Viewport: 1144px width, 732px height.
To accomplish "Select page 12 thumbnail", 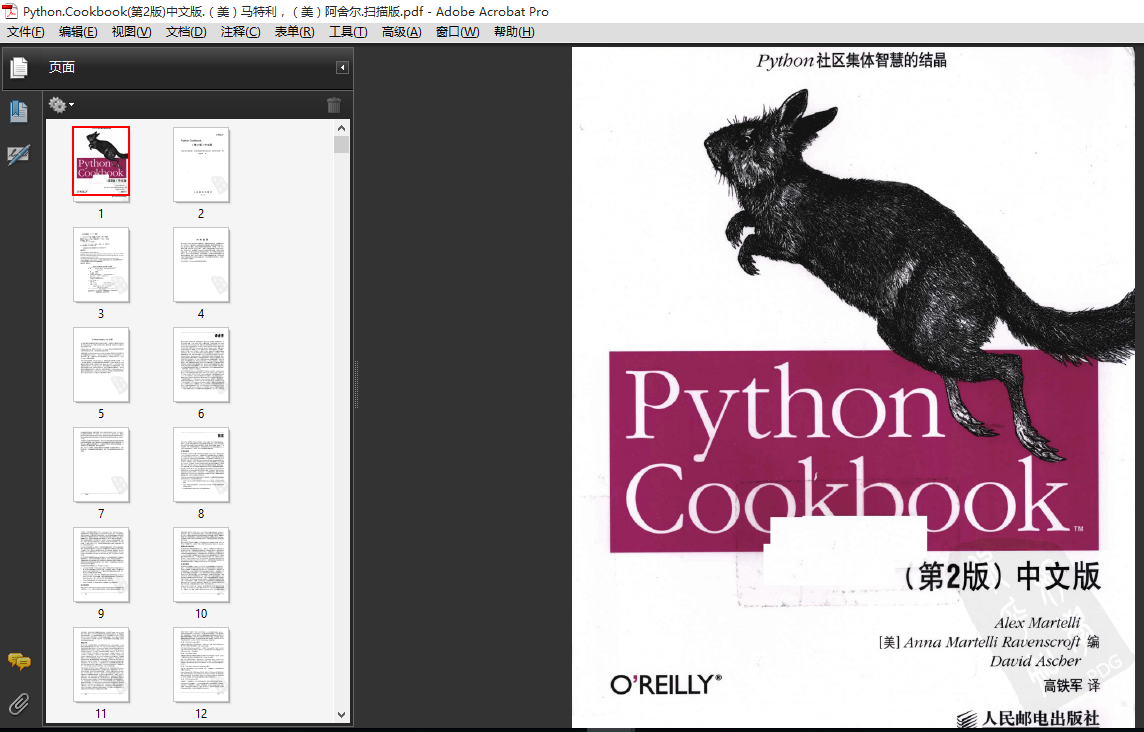I will click(x=201, y=664).
